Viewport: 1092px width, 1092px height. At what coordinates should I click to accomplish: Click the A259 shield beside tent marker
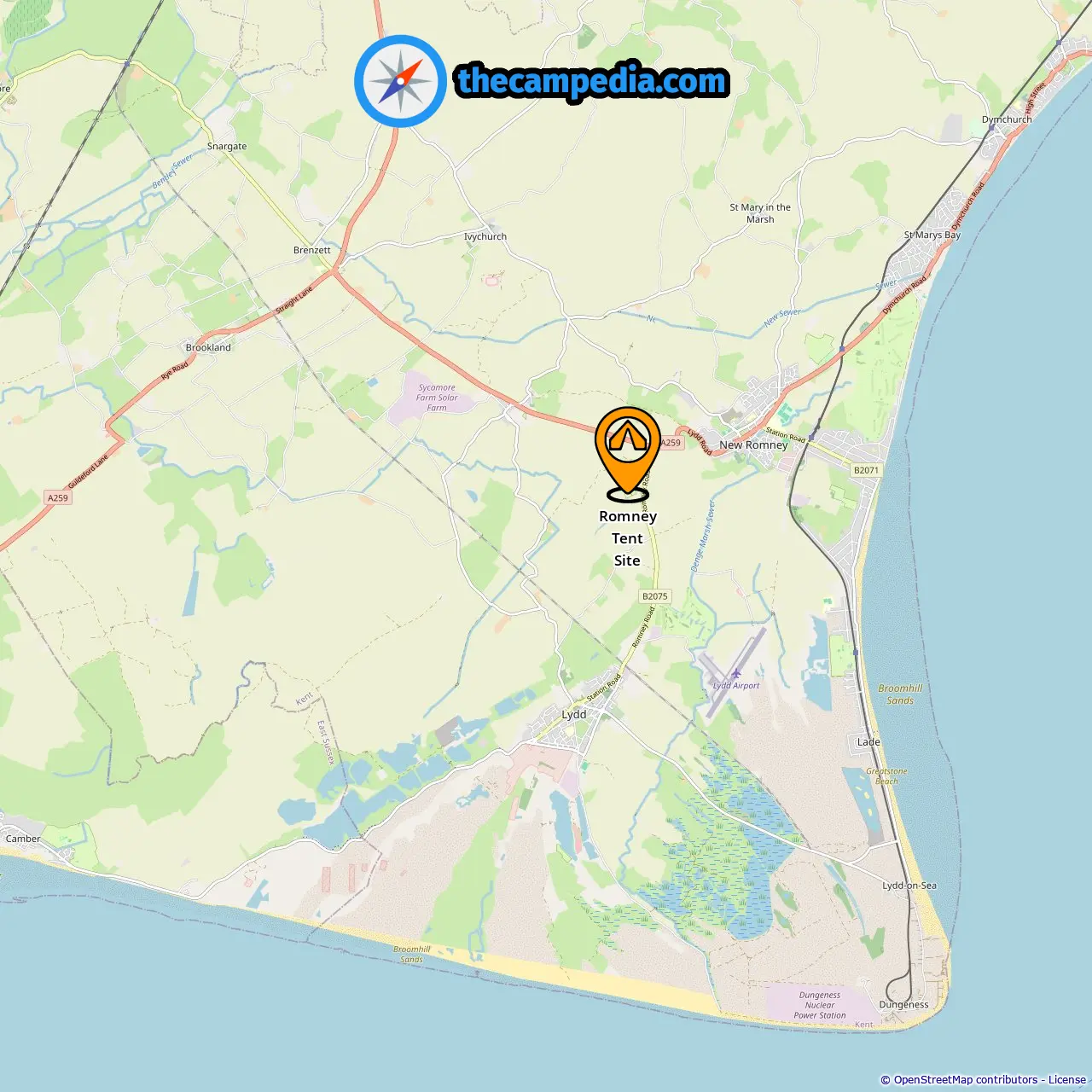click(671, 443)
